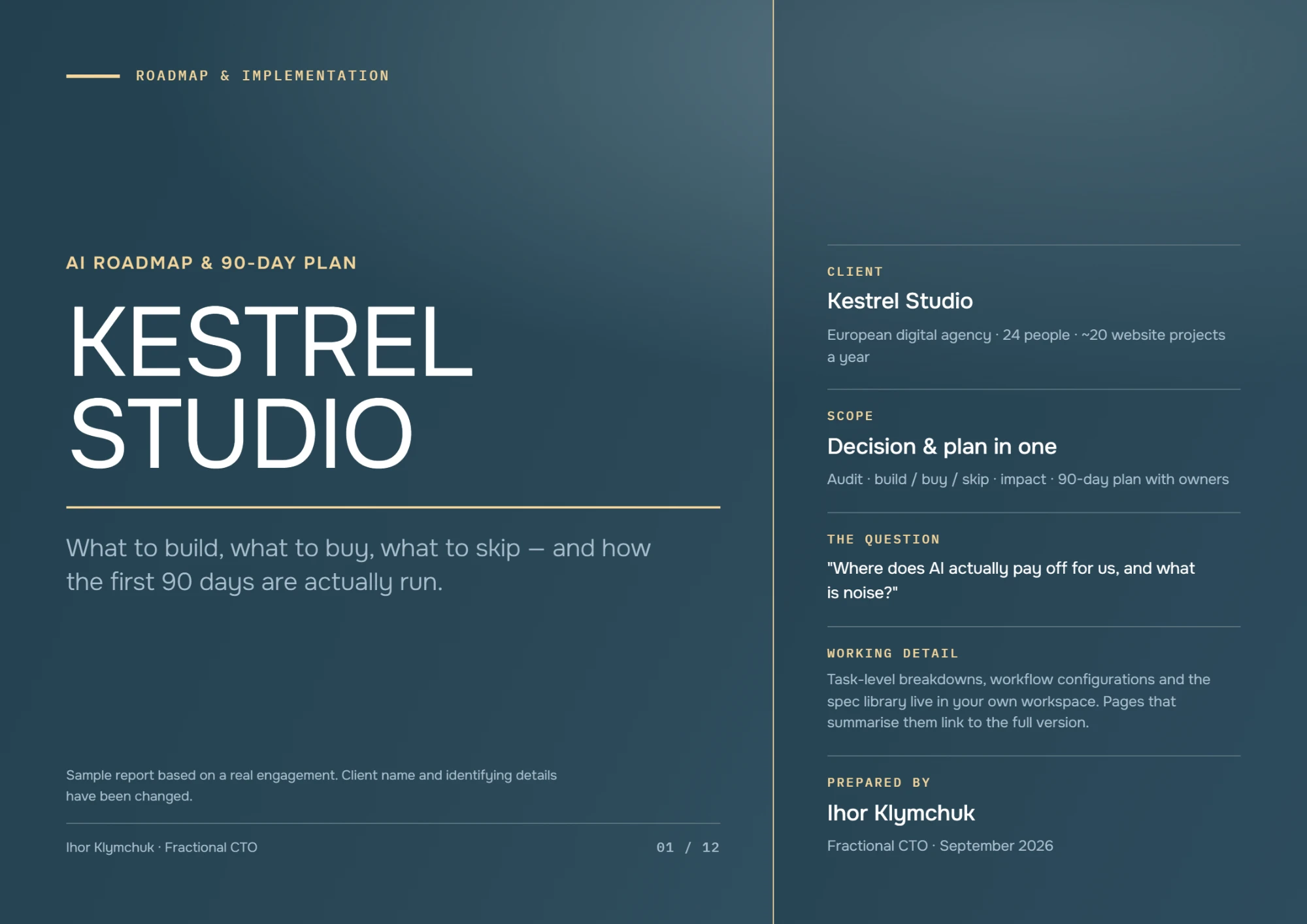Click the "European digital agency · 24 people" description
1307x924 pixels.
[1026, 346]
